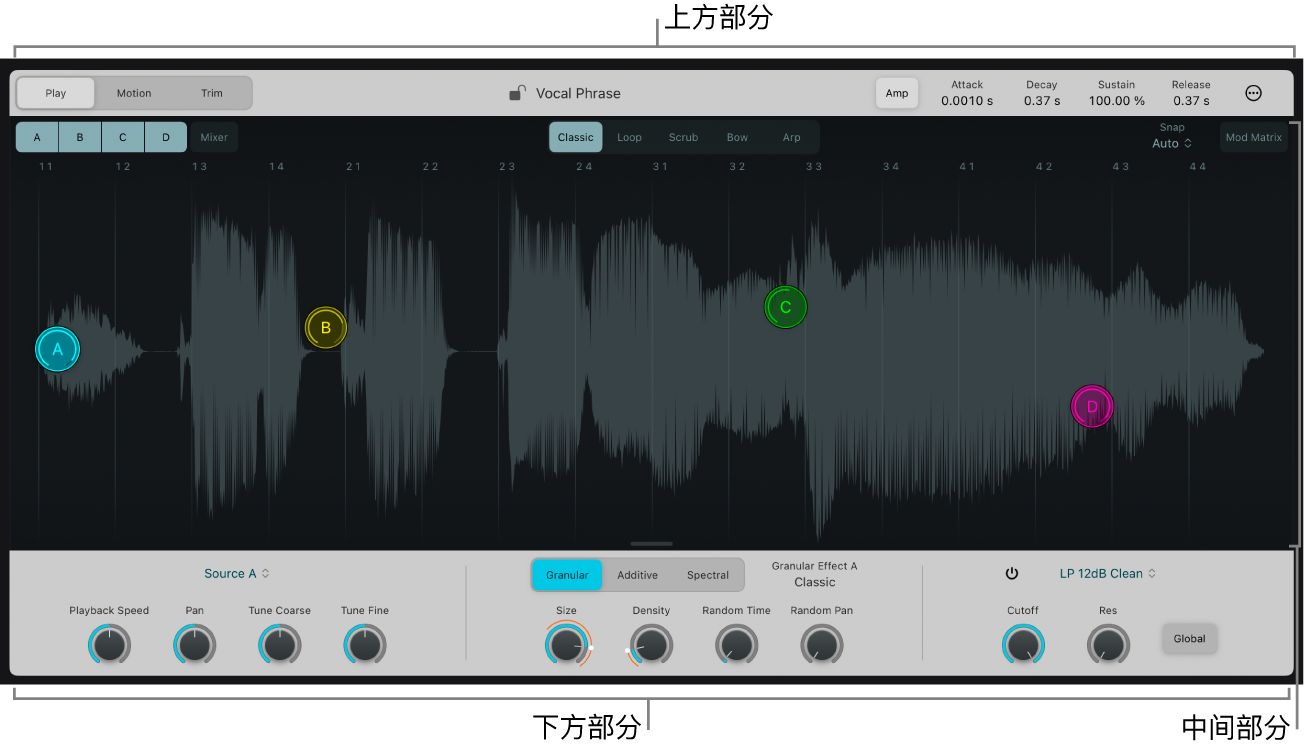
Task: Select the Granular effect button
Action: pos(567,575)
